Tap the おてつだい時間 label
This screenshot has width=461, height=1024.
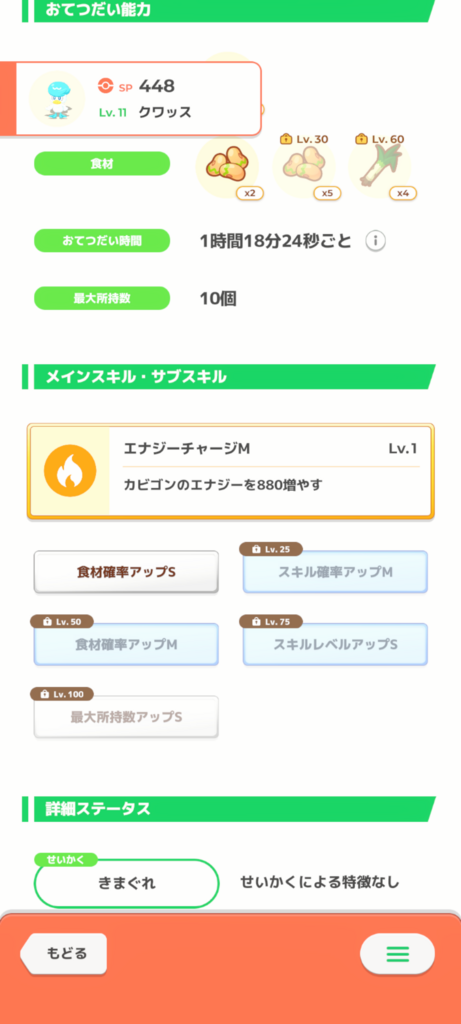102,241
